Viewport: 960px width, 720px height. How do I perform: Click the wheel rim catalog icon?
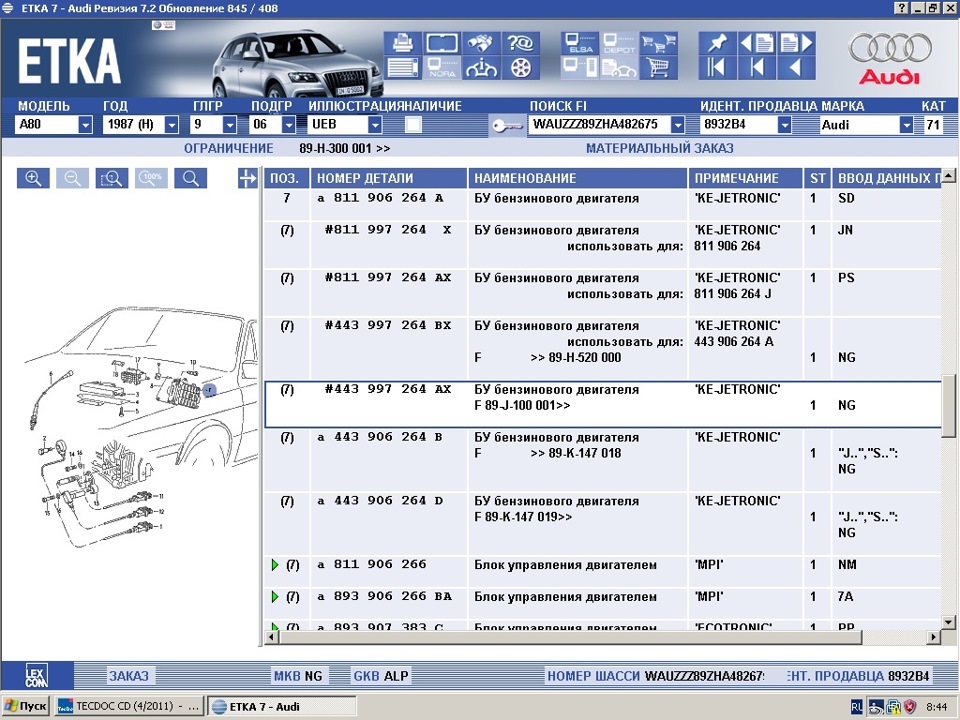click(x=520, y=68)
